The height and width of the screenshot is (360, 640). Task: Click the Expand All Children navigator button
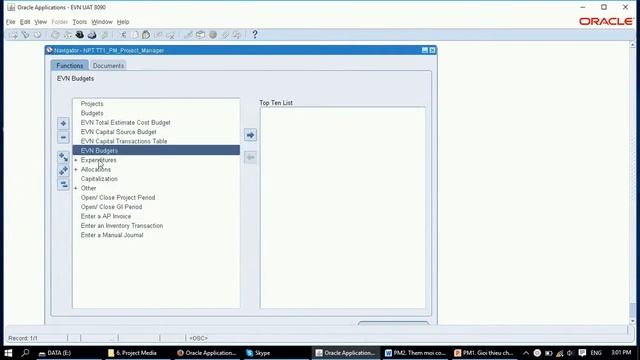63,157
